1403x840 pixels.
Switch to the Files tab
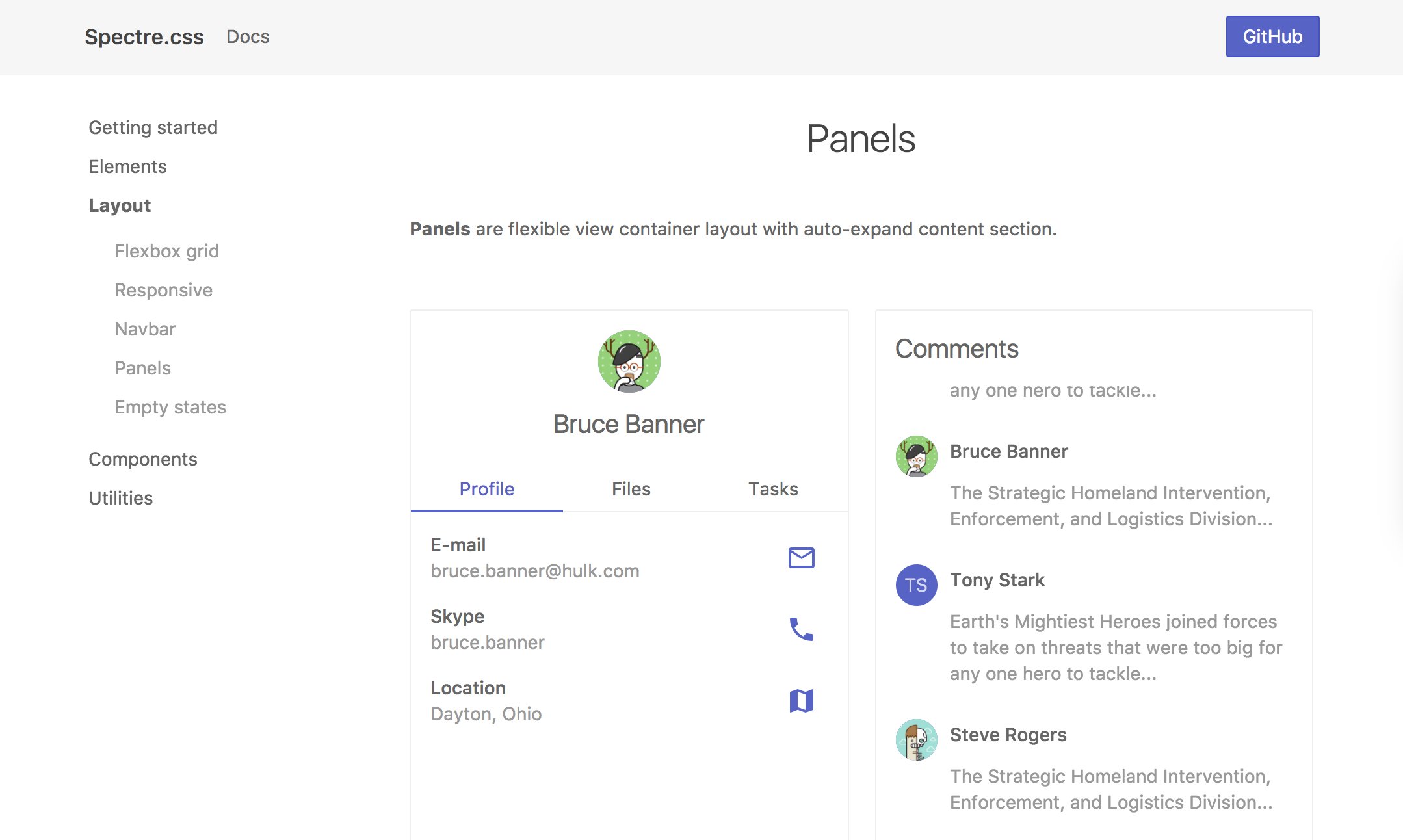pyautogui.click(x=631, y=489)
